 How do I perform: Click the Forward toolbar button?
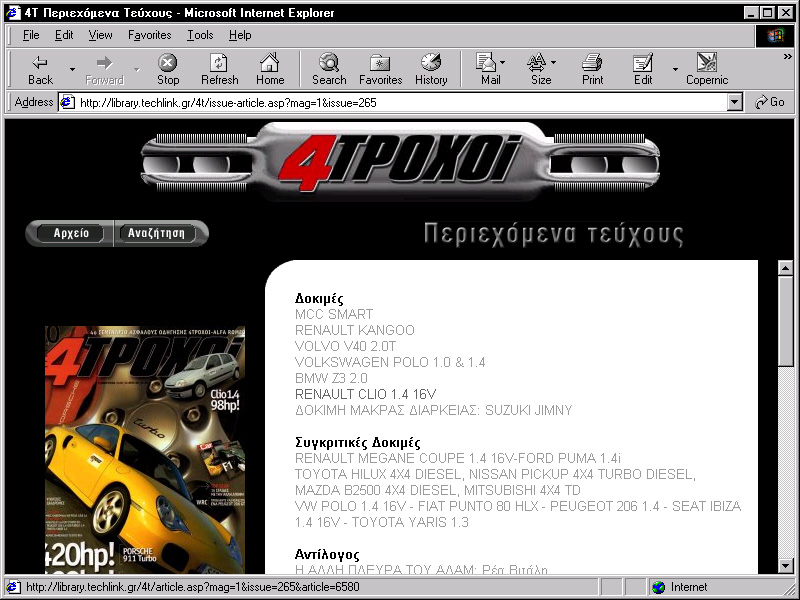[x=105, y=70]
